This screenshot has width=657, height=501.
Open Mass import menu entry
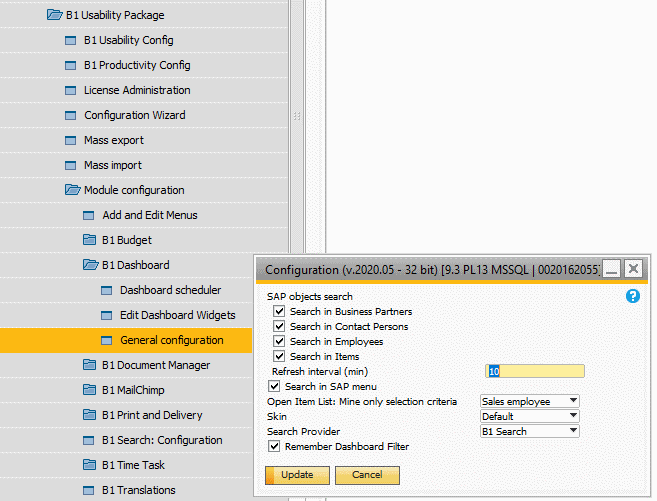pyautogui.click(x=113, y=165)
